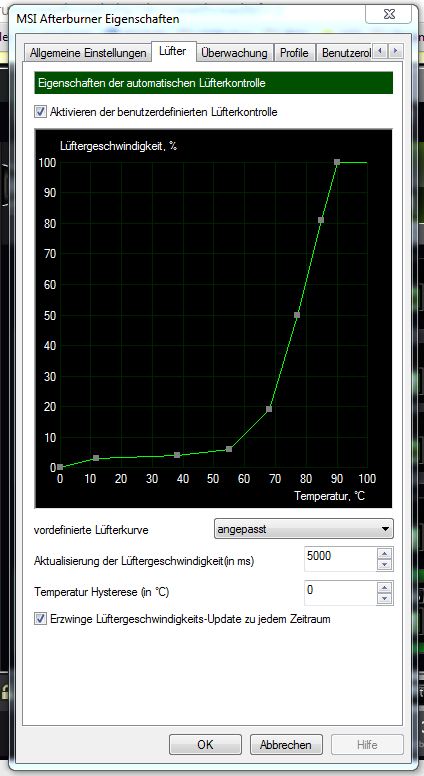Switch to Allgemeine Einstellungen tab
Image resolution: width=424 pixels, height=776 pixels.
88,52
